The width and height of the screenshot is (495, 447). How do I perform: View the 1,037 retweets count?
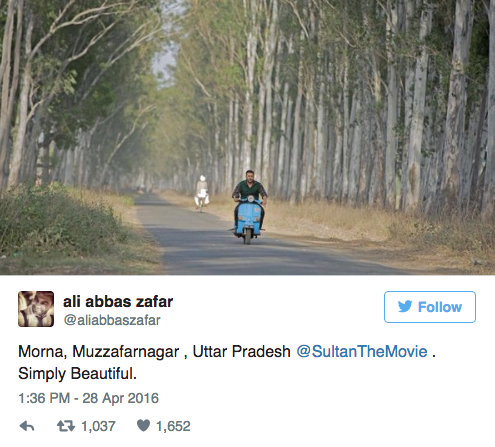pyautogui.click(x=98, y=426)
